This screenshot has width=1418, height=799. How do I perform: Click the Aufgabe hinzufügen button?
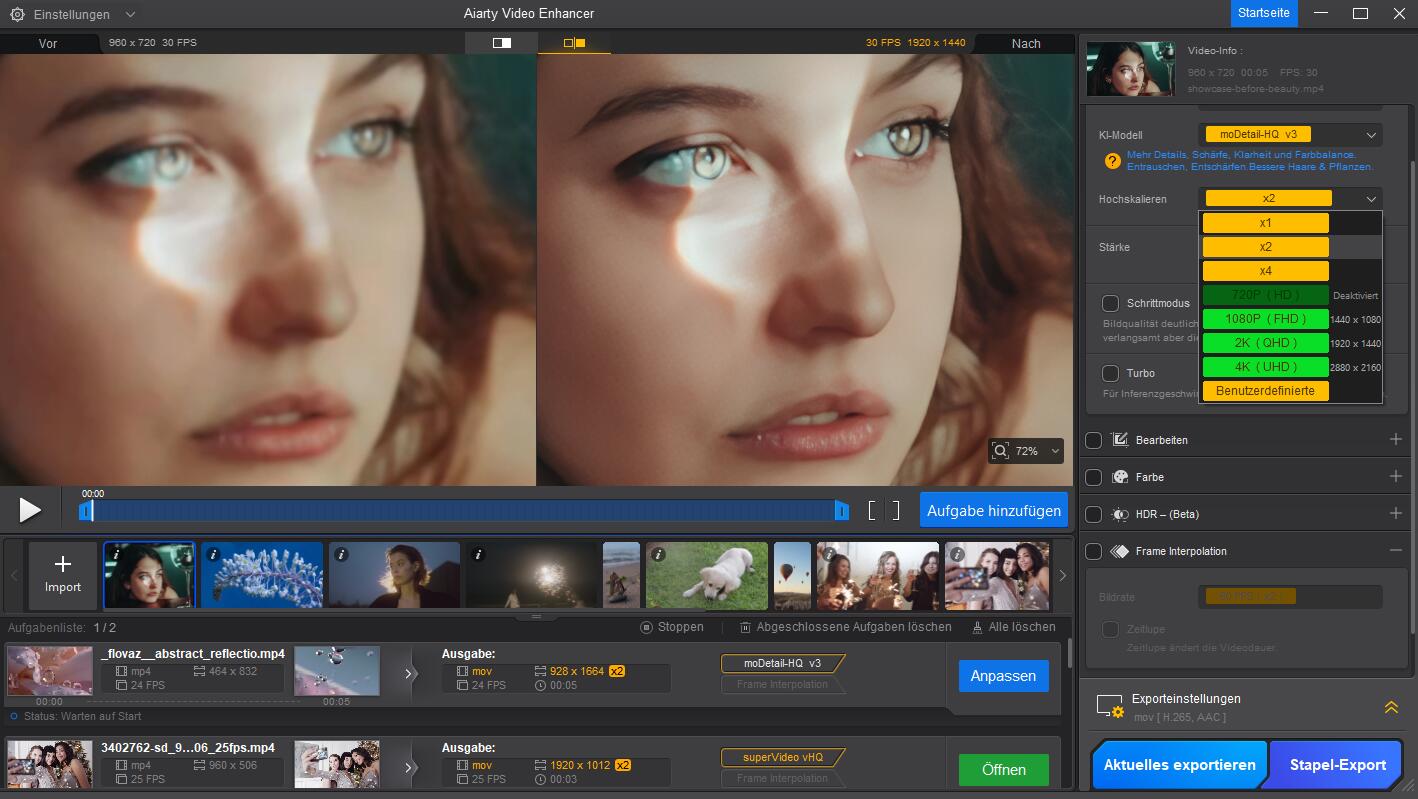(x=993, y=510)
